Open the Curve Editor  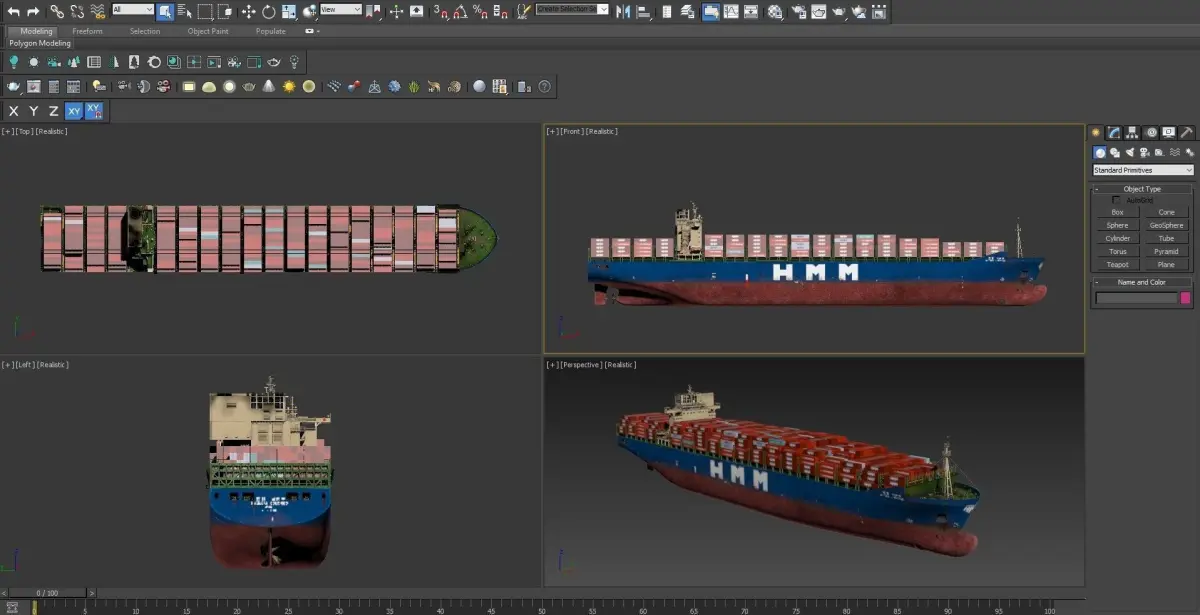pyautogui.click(x=731, y=11)
